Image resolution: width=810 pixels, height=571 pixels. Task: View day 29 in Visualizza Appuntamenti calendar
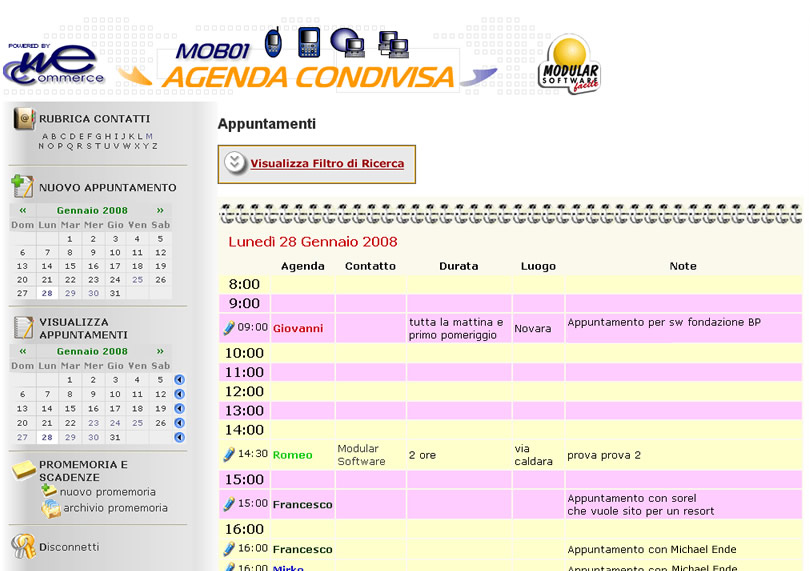click(x=70, y=437)
